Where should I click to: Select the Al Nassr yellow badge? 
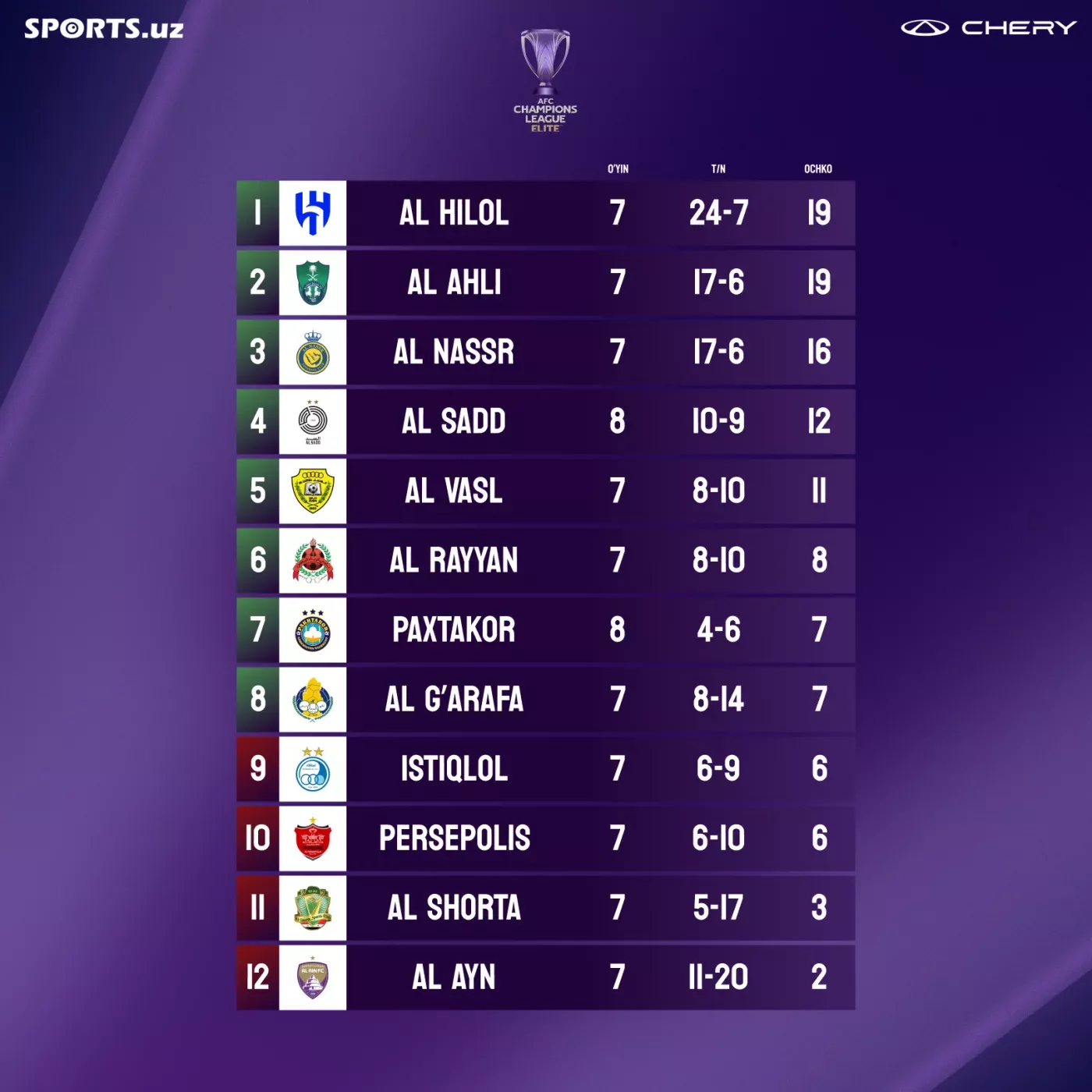313,352
